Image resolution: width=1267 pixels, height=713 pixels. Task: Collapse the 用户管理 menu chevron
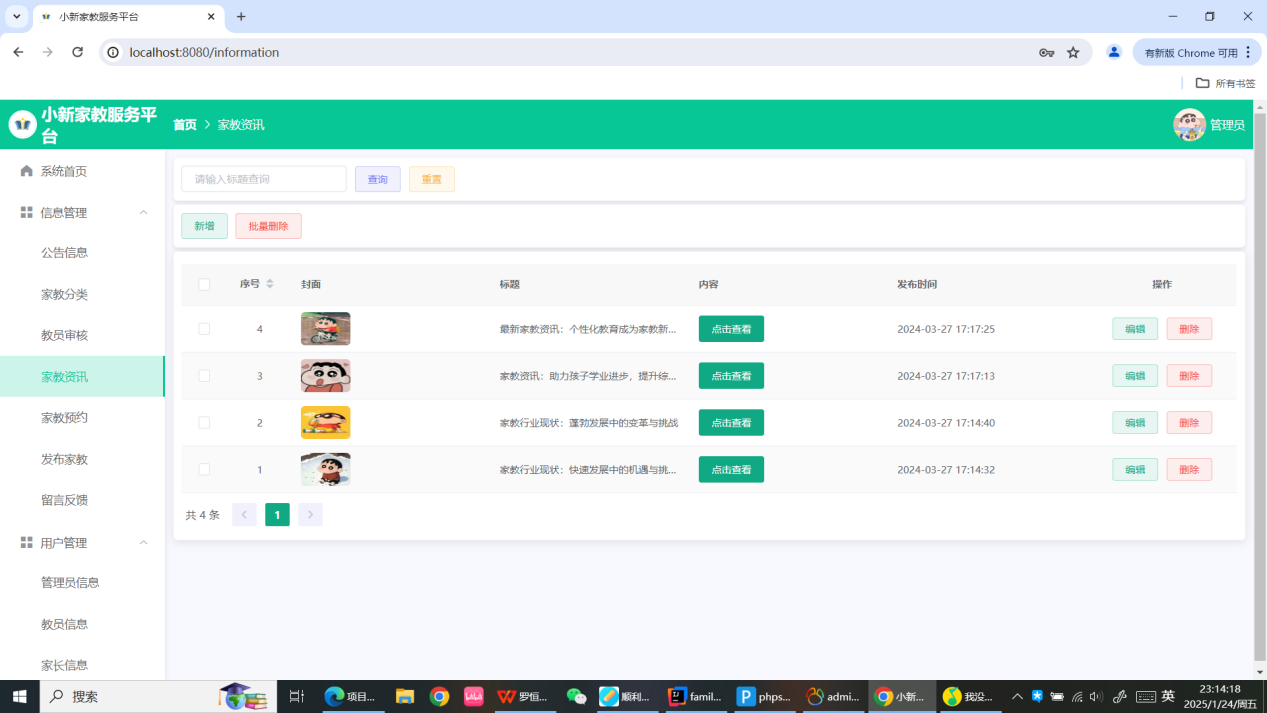143,542
